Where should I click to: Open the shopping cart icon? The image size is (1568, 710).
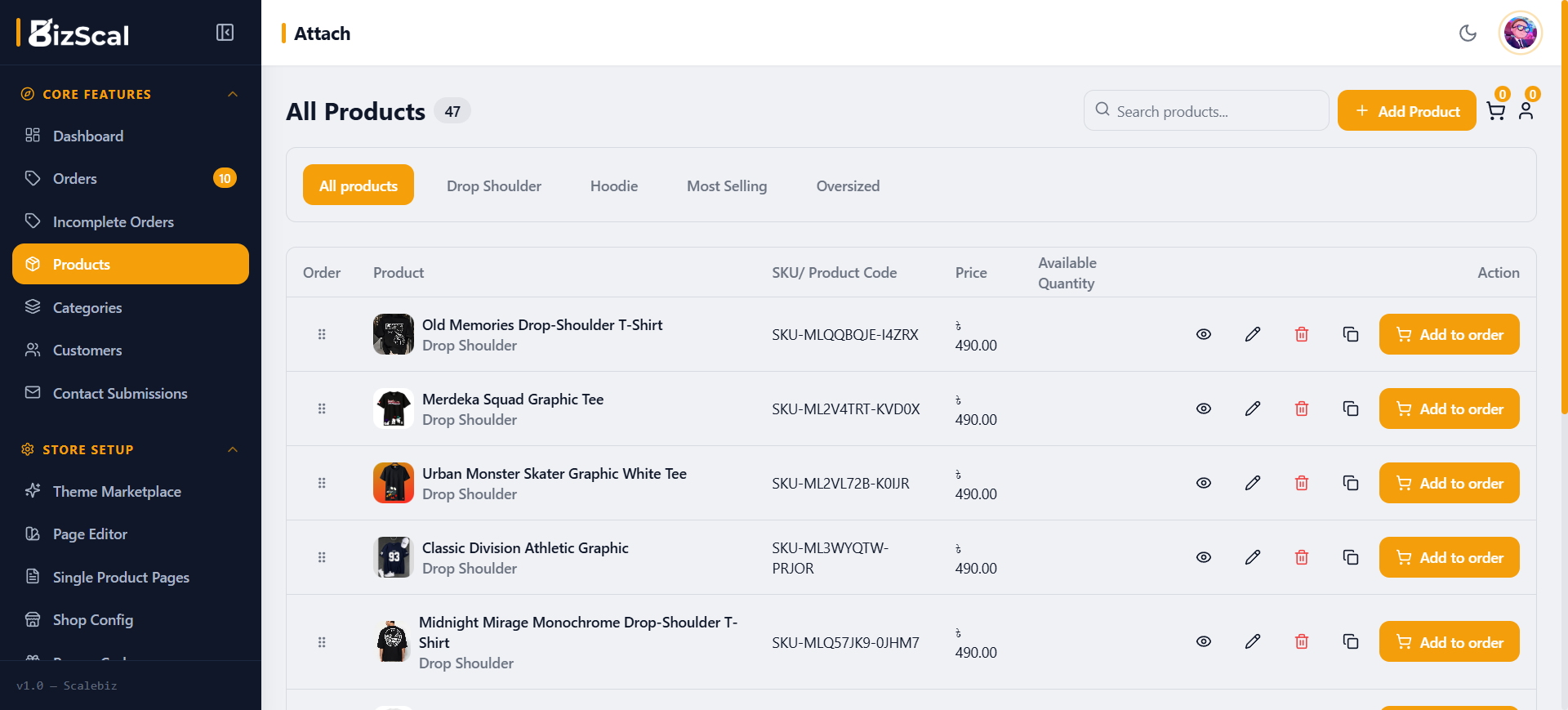1495,112
